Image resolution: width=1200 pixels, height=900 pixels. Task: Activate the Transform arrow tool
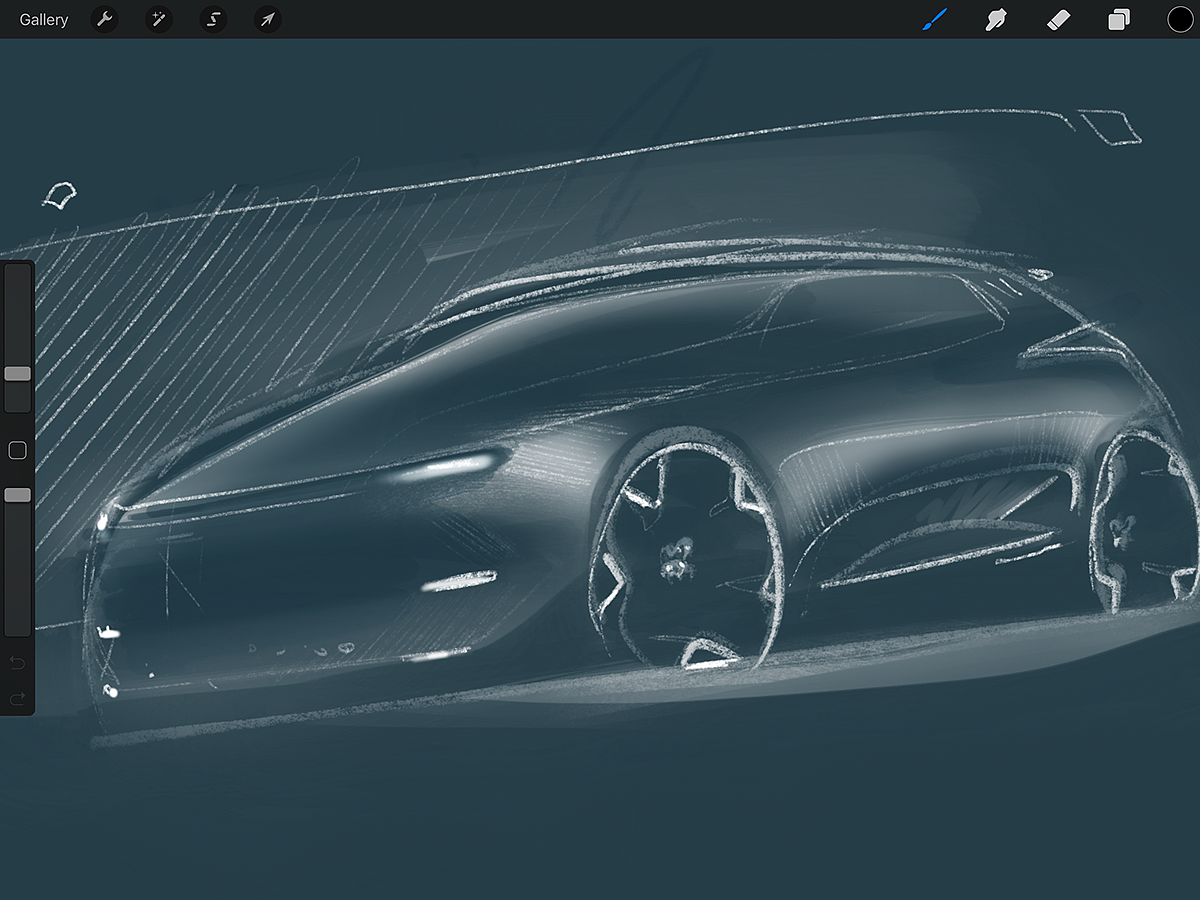(x=267, y=20)
